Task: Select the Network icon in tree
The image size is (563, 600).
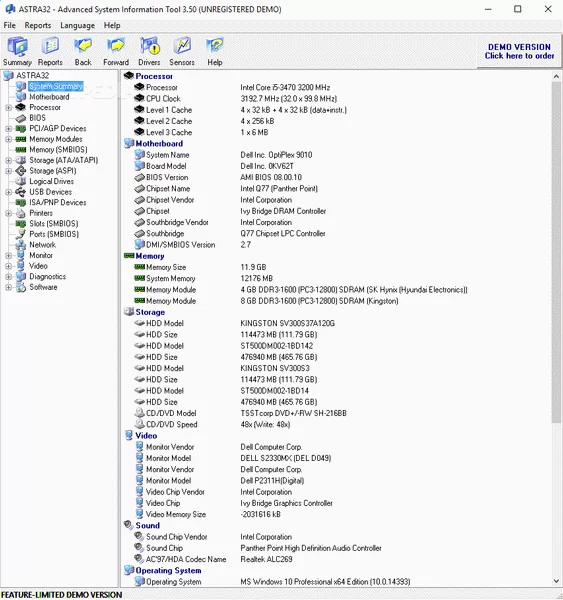Action: tap(21, 245)
